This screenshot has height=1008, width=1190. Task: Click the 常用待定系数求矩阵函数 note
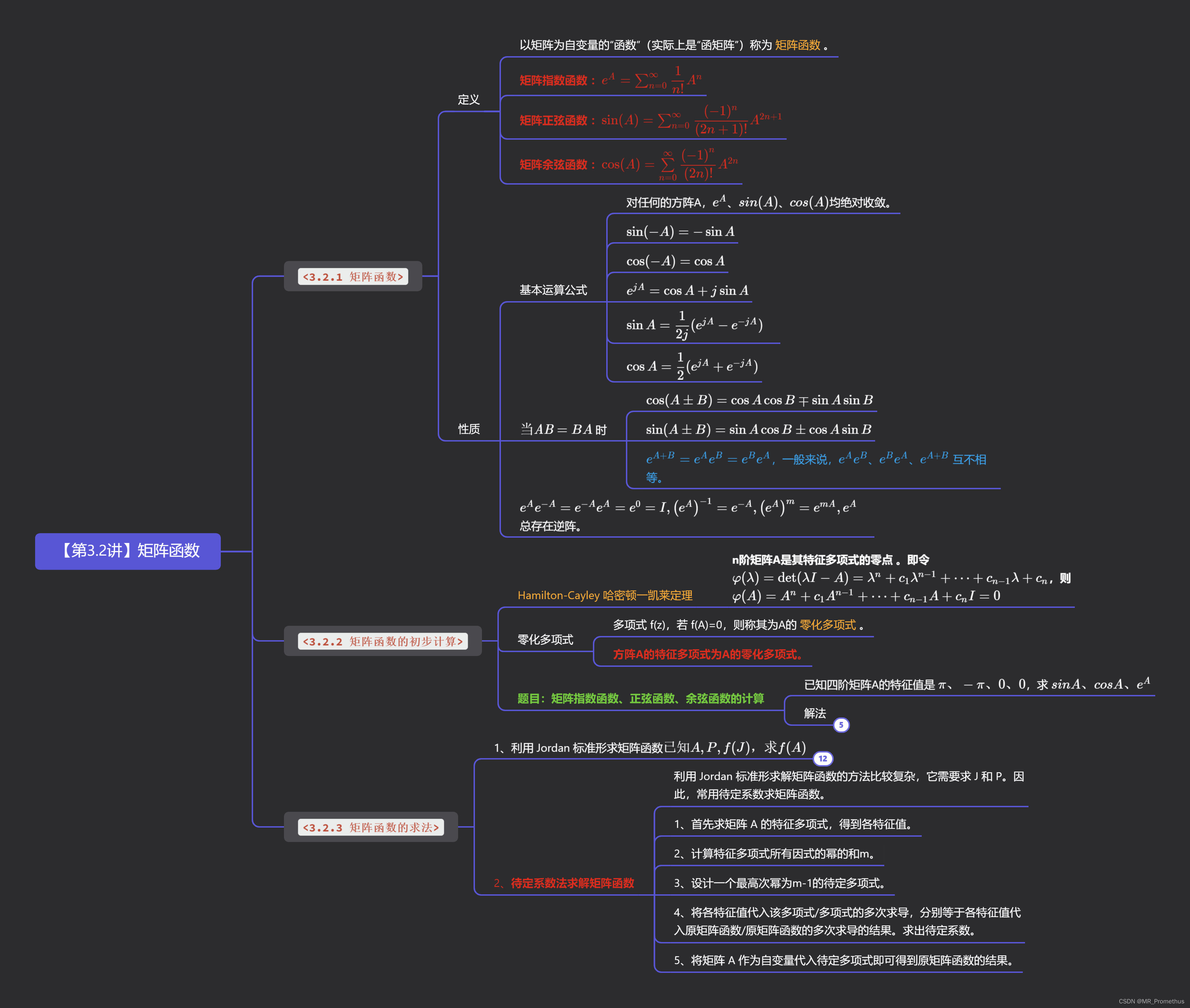(848, 785)
